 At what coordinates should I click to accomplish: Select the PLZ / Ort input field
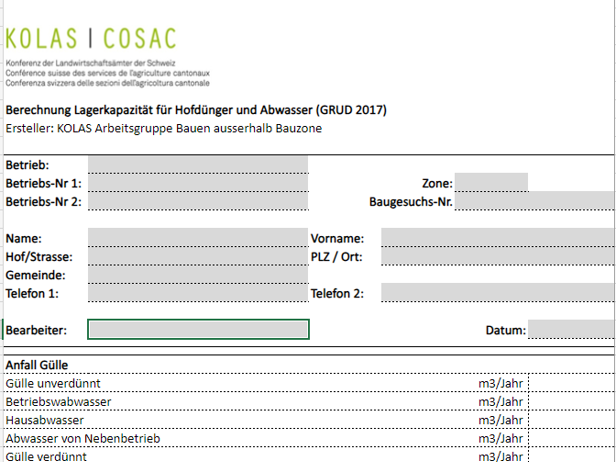tap(497, 256)
